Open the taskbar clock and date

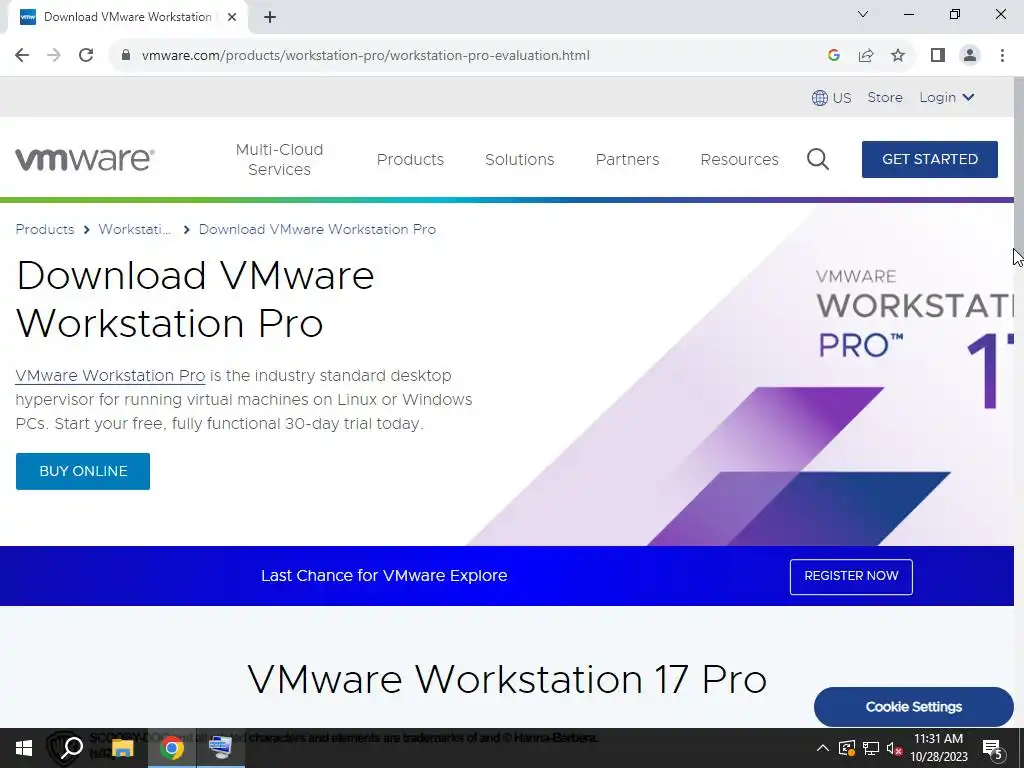coord(938,748)
